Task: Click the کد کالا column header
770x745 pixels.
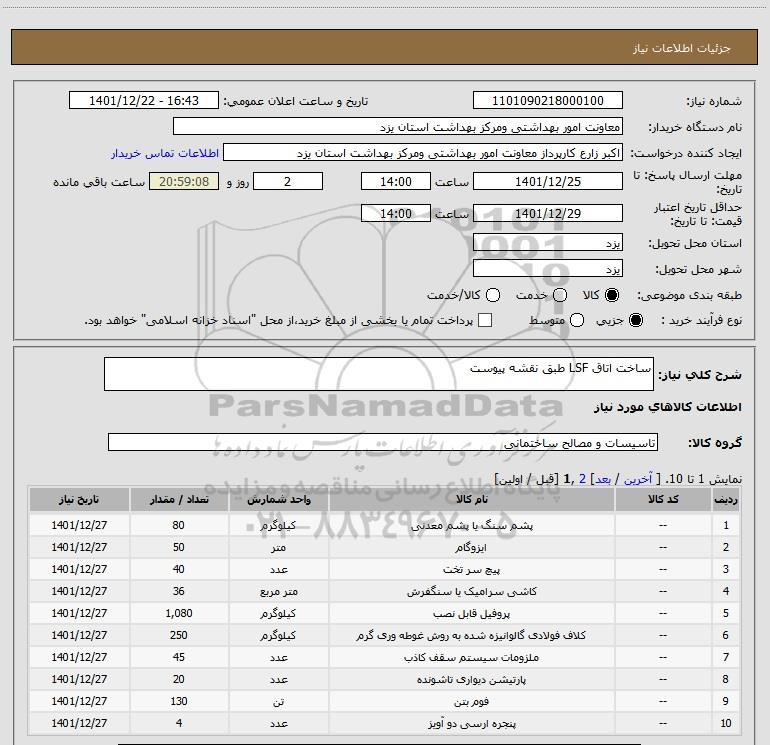Action: [x=663, y=499]
